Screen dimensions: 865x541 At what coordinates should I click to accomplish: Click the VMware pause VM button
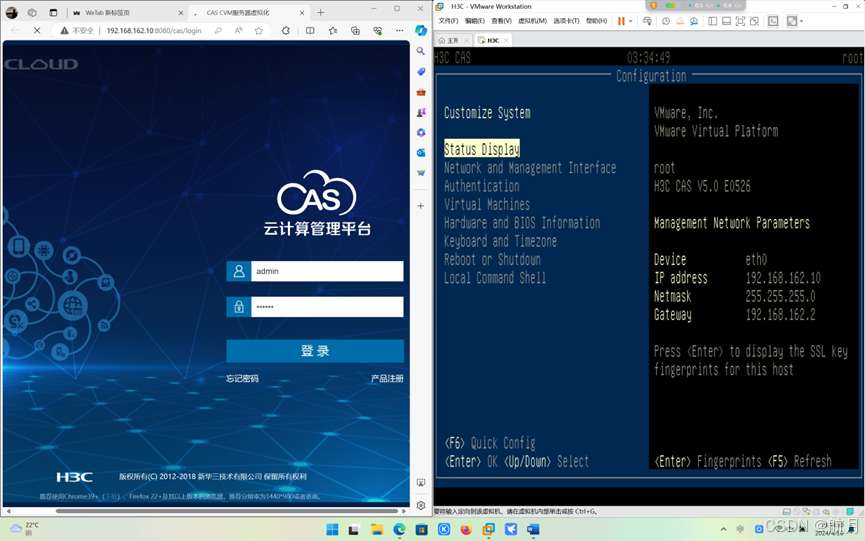621,21
